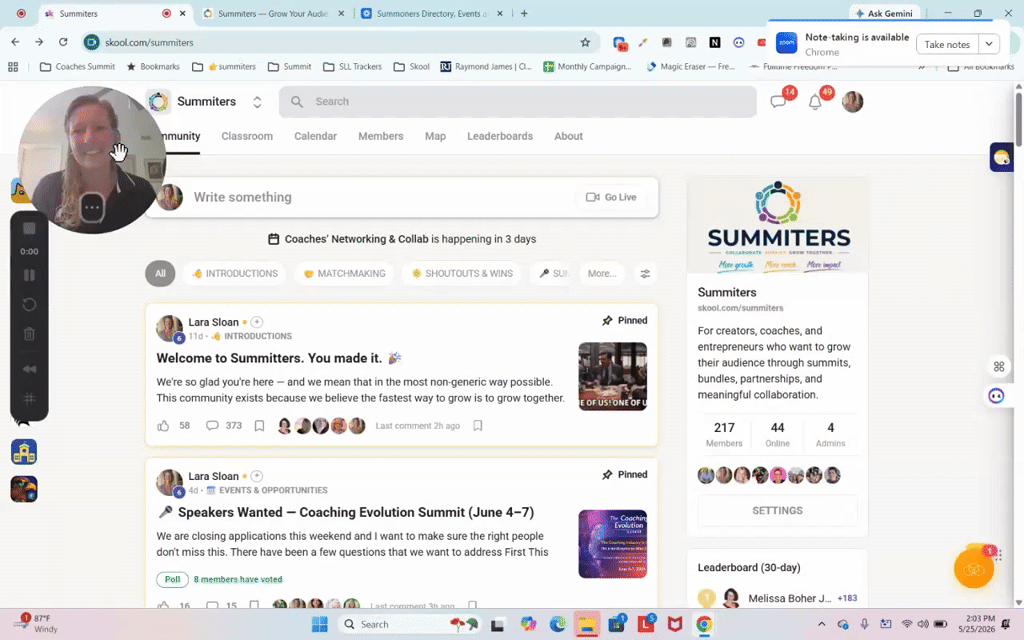Click the Poll badge on Speakers post
This screenshot has width=1024, height=640.
click(x=172, y=579)
